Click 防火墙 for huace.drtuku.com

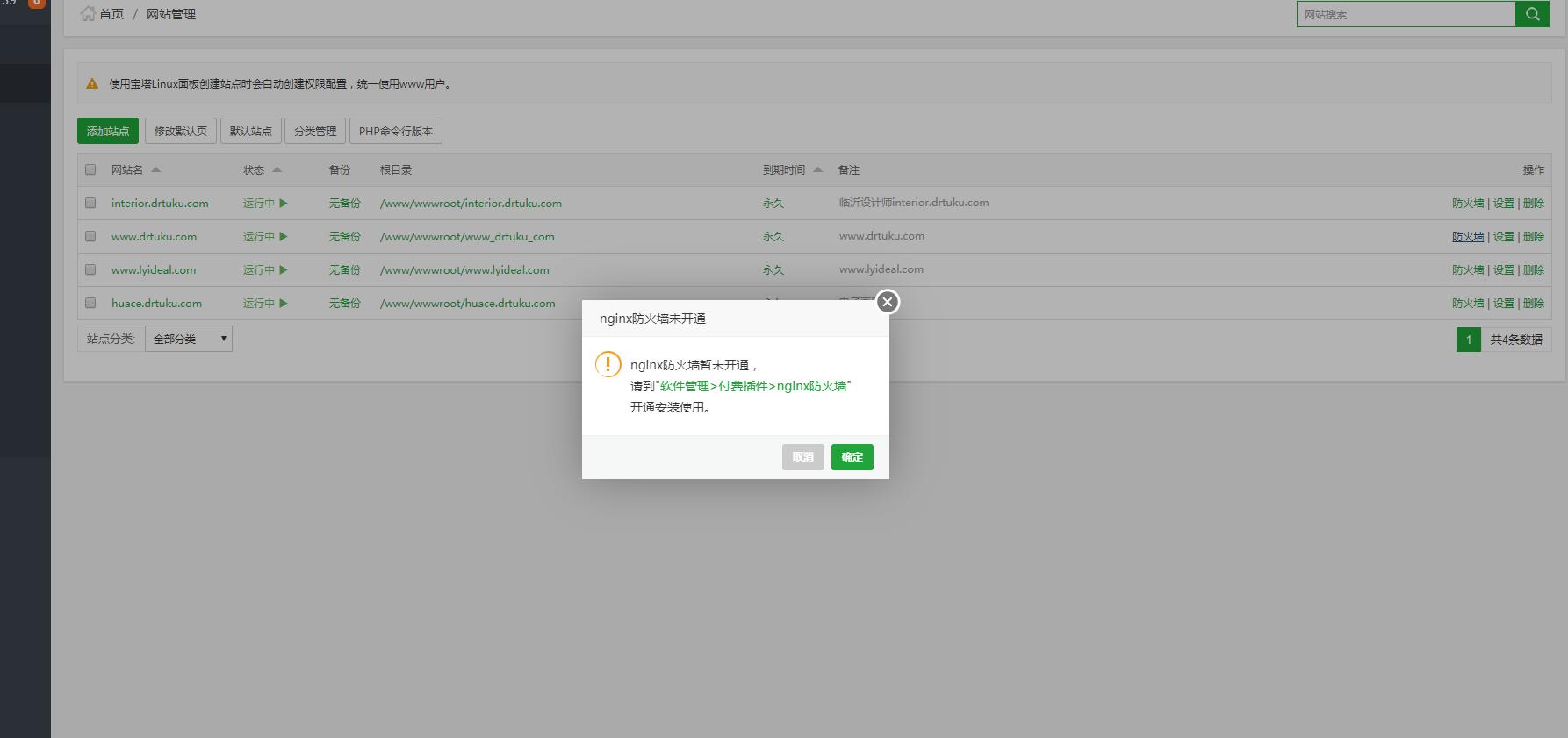click(1468, 303)
